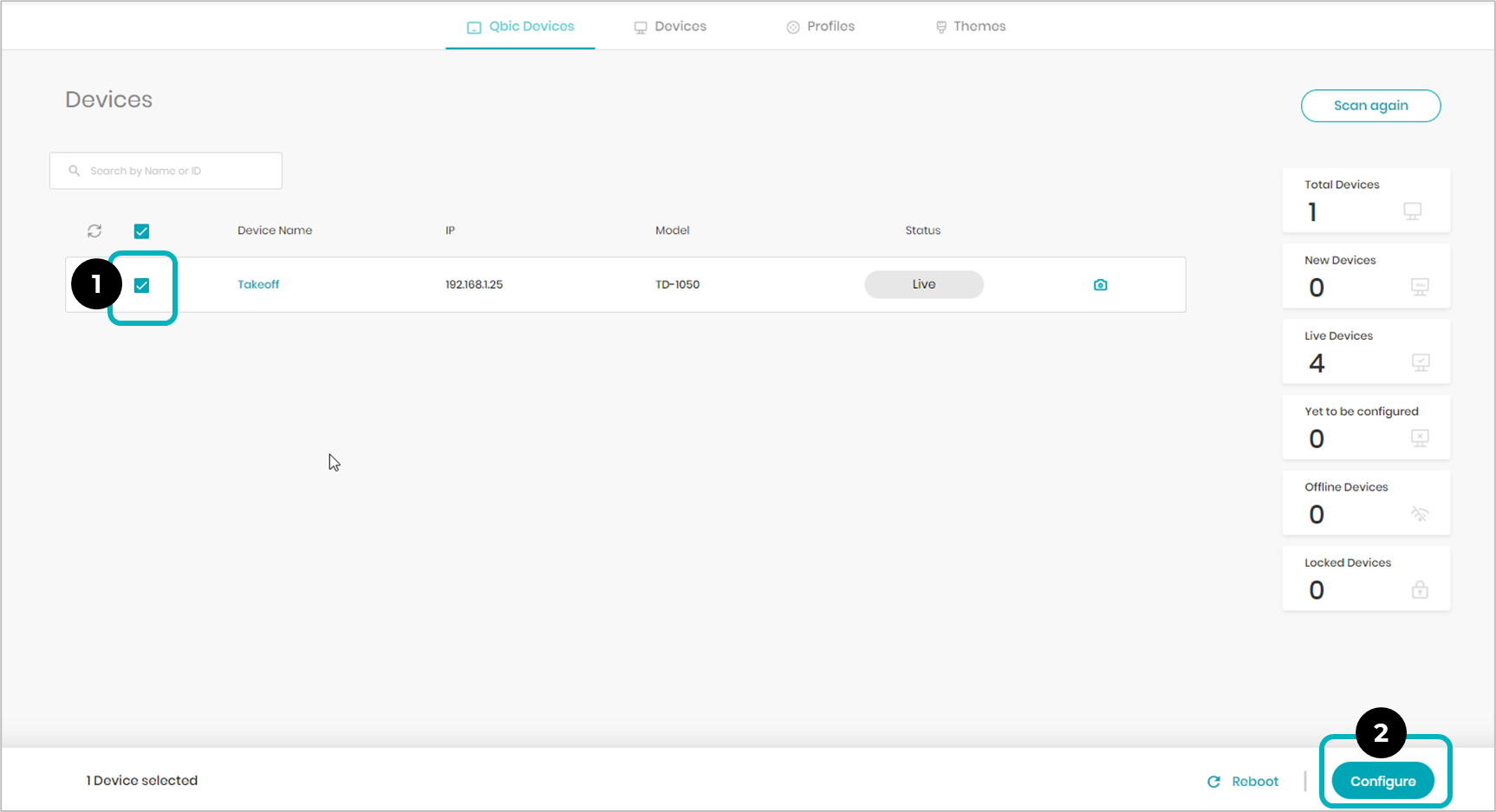Click the Live status pill
Image resolution: width=1496 pixels, height=812 pixels.
924,284
